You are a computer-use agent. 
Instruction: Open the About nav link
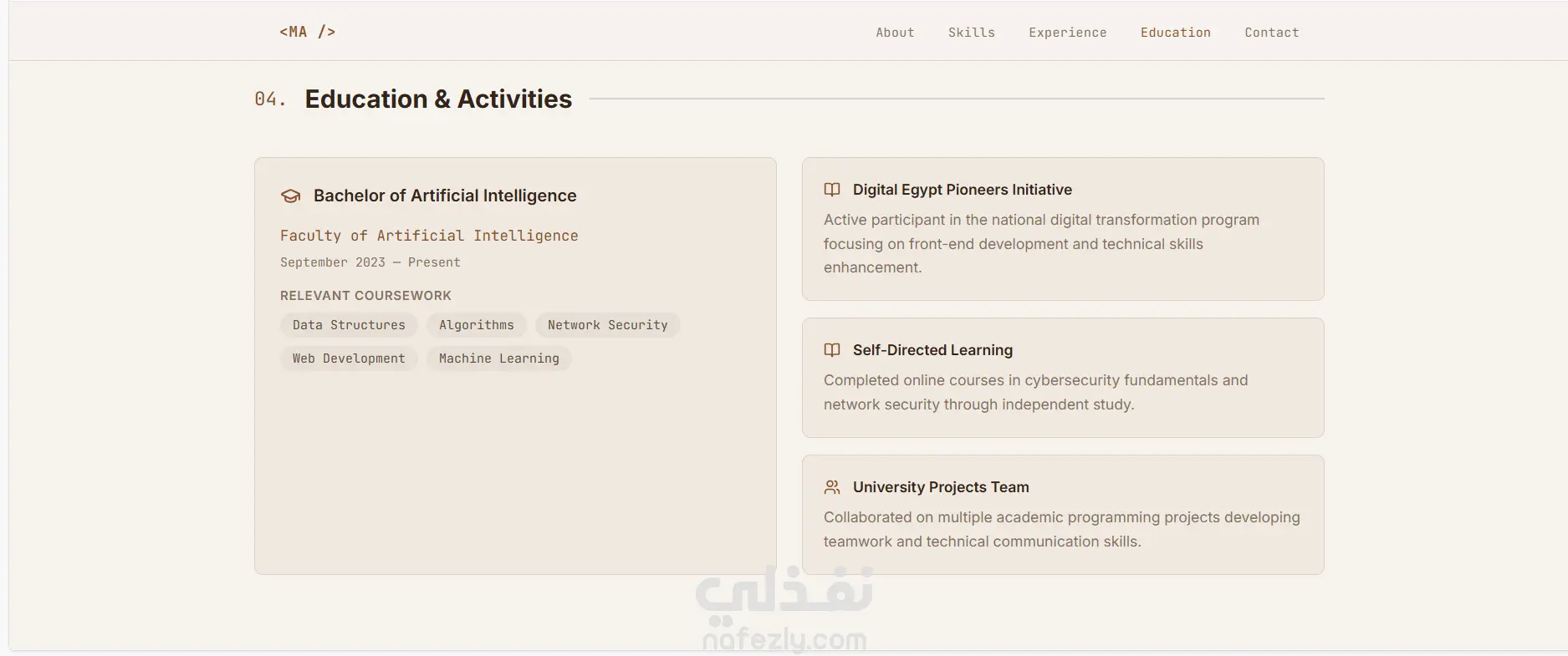(x=895, y=33)
